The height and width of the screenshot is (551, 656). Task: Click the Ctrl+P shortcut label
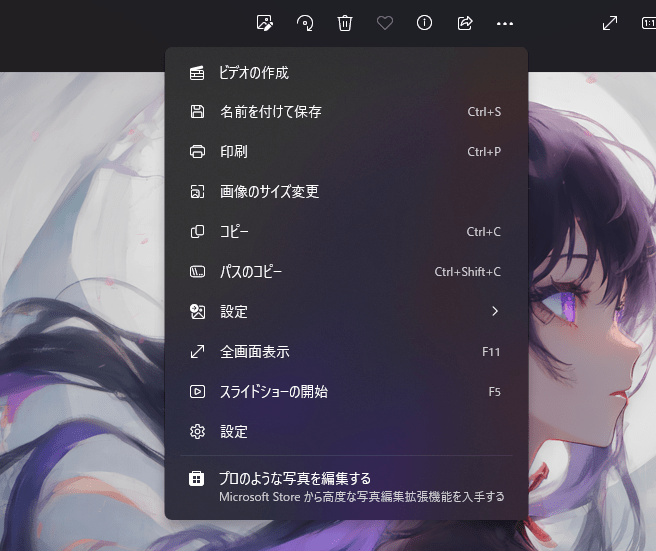484,151
